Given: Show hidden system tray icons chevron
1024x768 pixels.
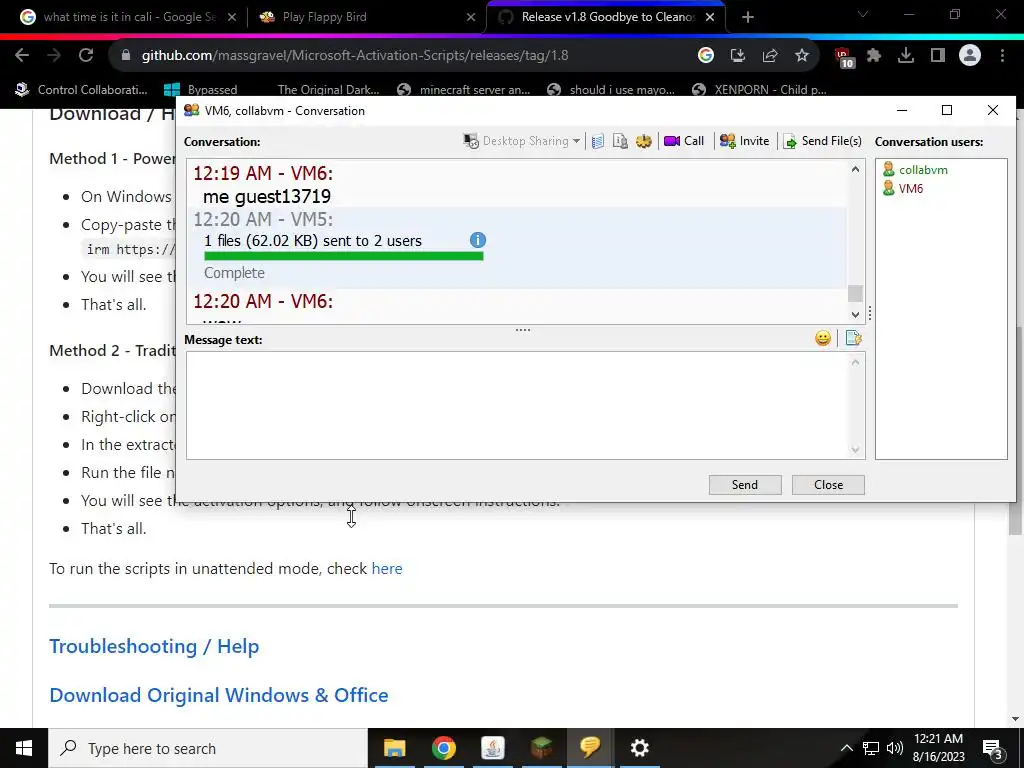Looking at the screenshot, I should pyautogui.click(x=846, y=748).
